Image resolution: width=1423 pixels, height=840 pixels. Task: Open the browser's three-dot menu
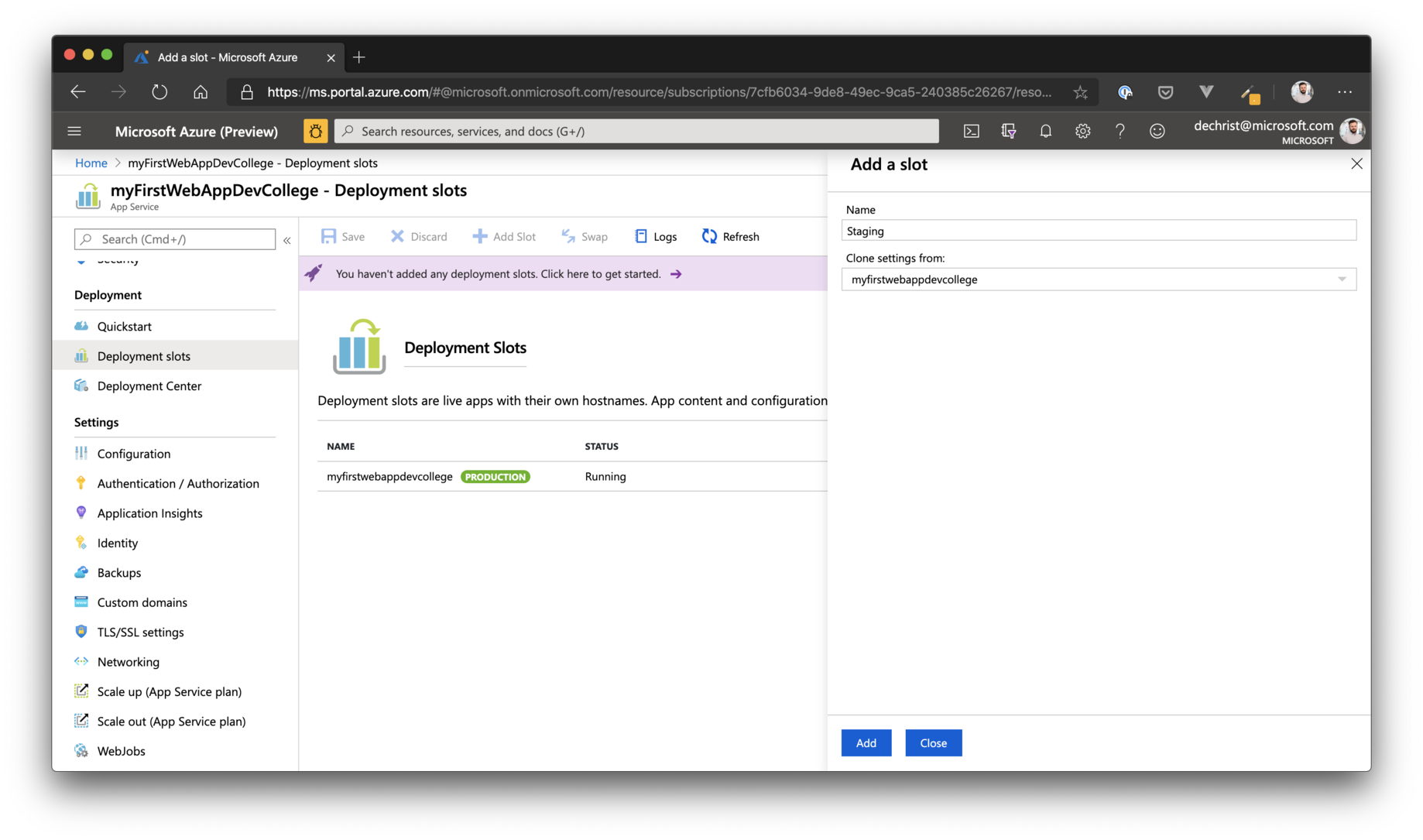(x=1345, y=92)
